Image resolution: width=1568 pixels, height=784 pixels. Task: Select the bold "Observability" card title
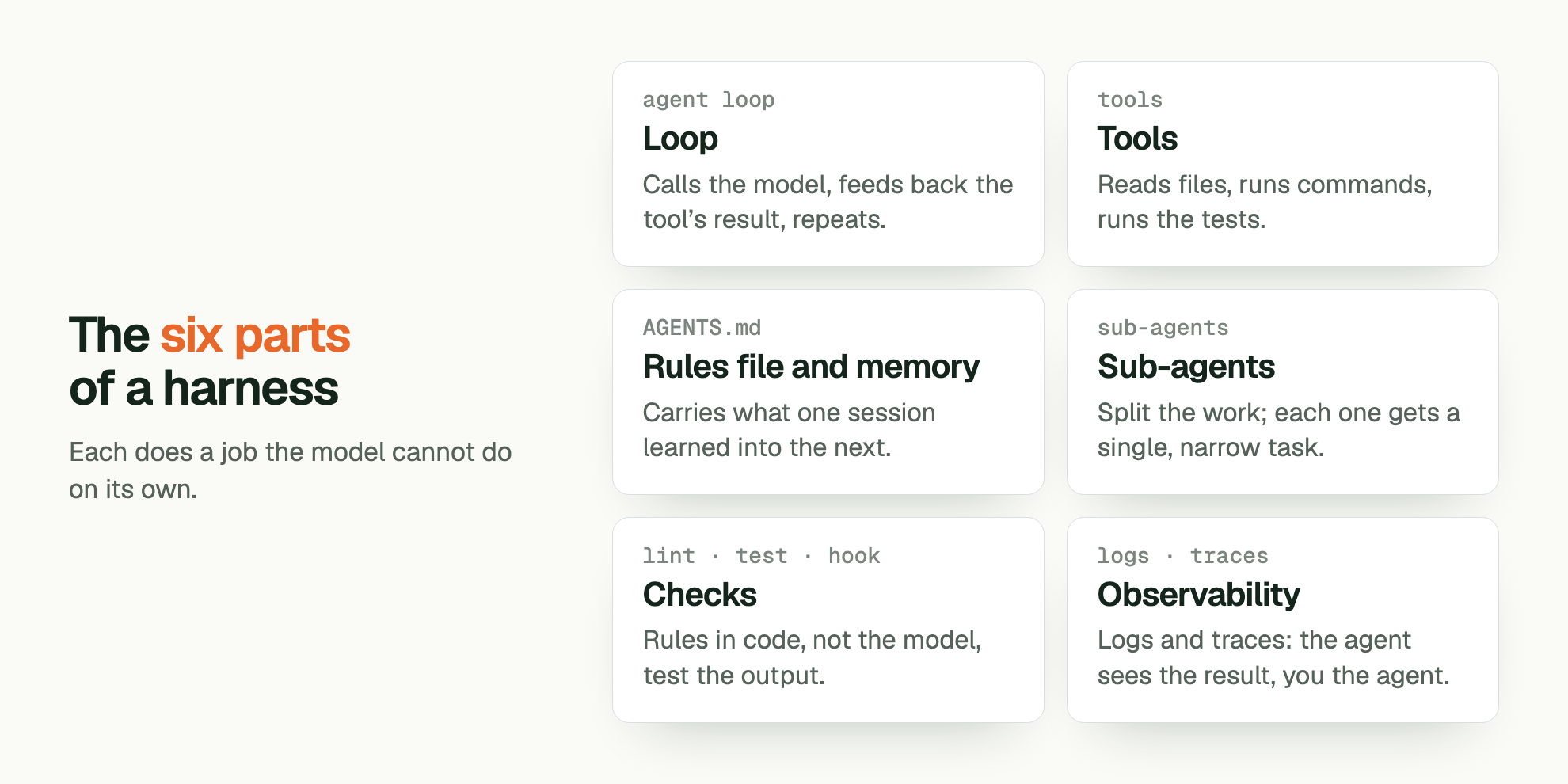(1199, 595)
